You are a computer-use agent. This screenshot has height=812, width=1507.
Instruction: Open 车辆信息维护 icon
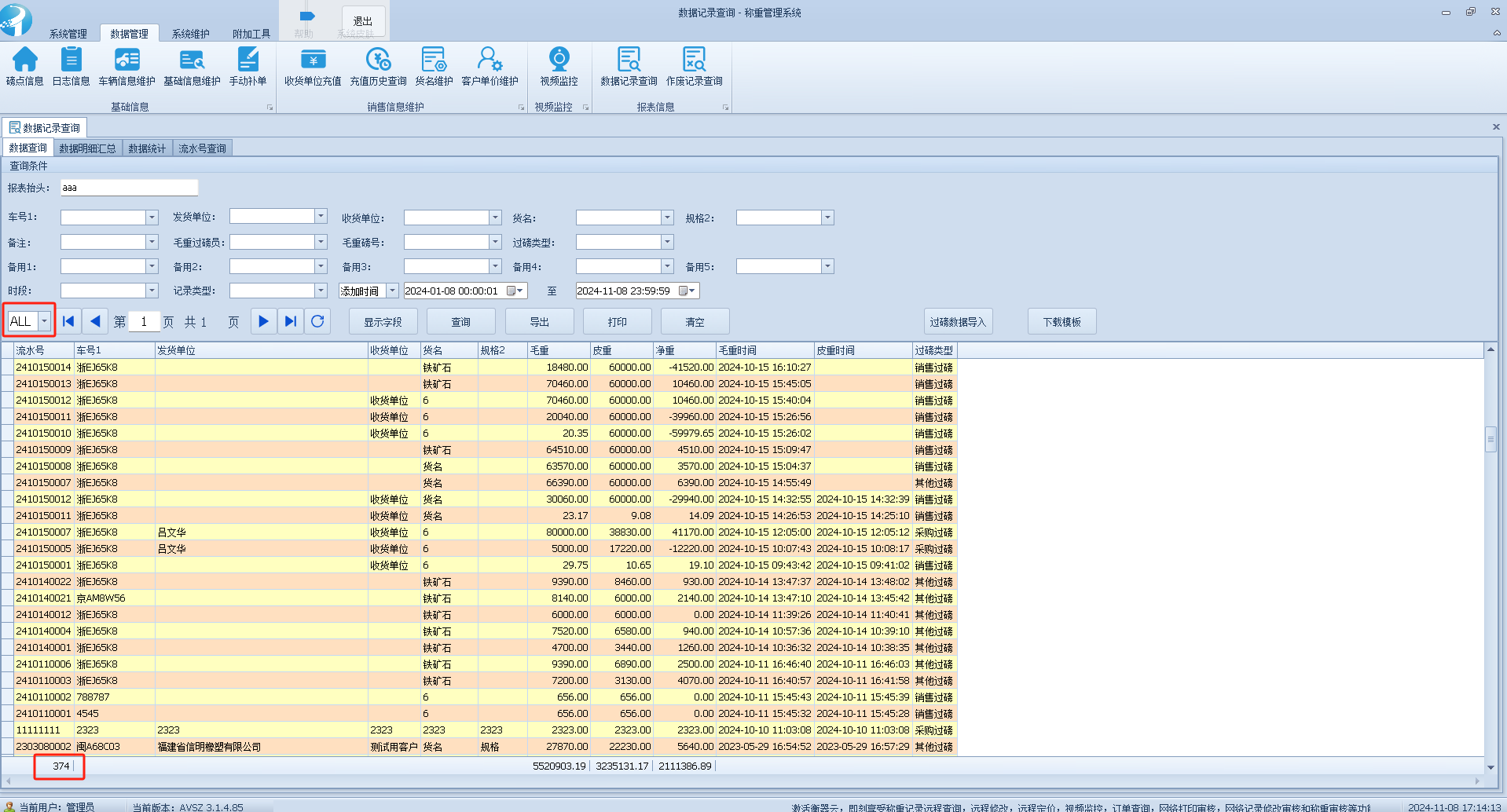(126, 66)
